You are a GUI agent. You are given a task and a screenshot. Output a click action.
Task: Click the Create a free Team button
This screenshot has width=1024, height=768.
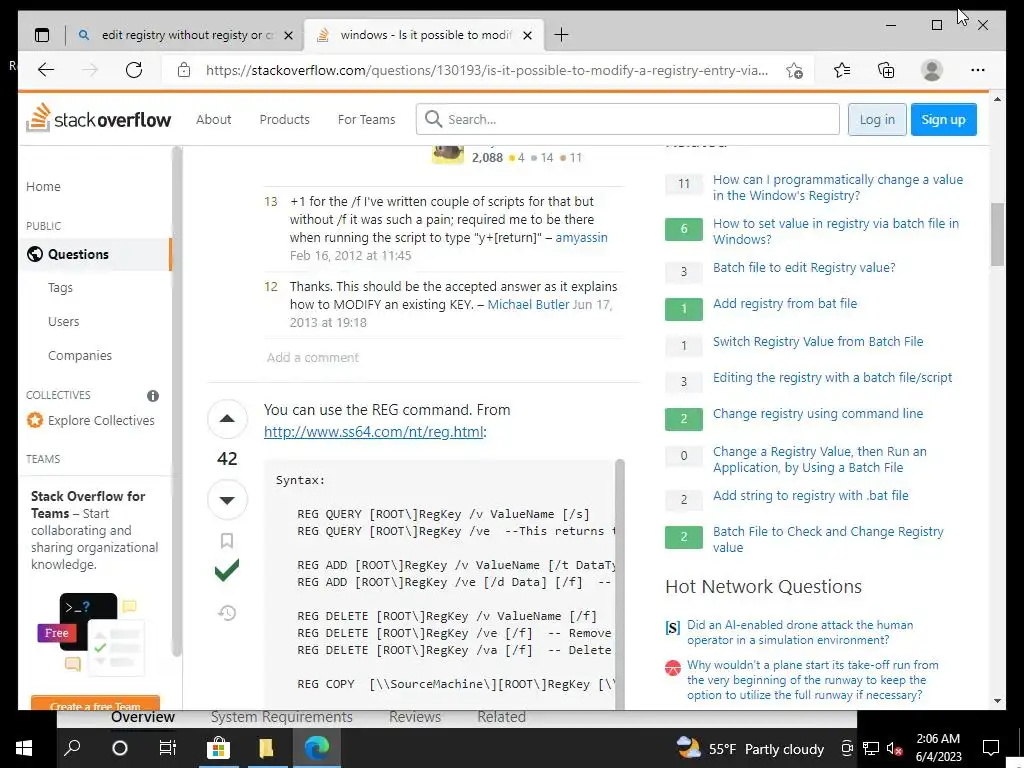point(95,704)
